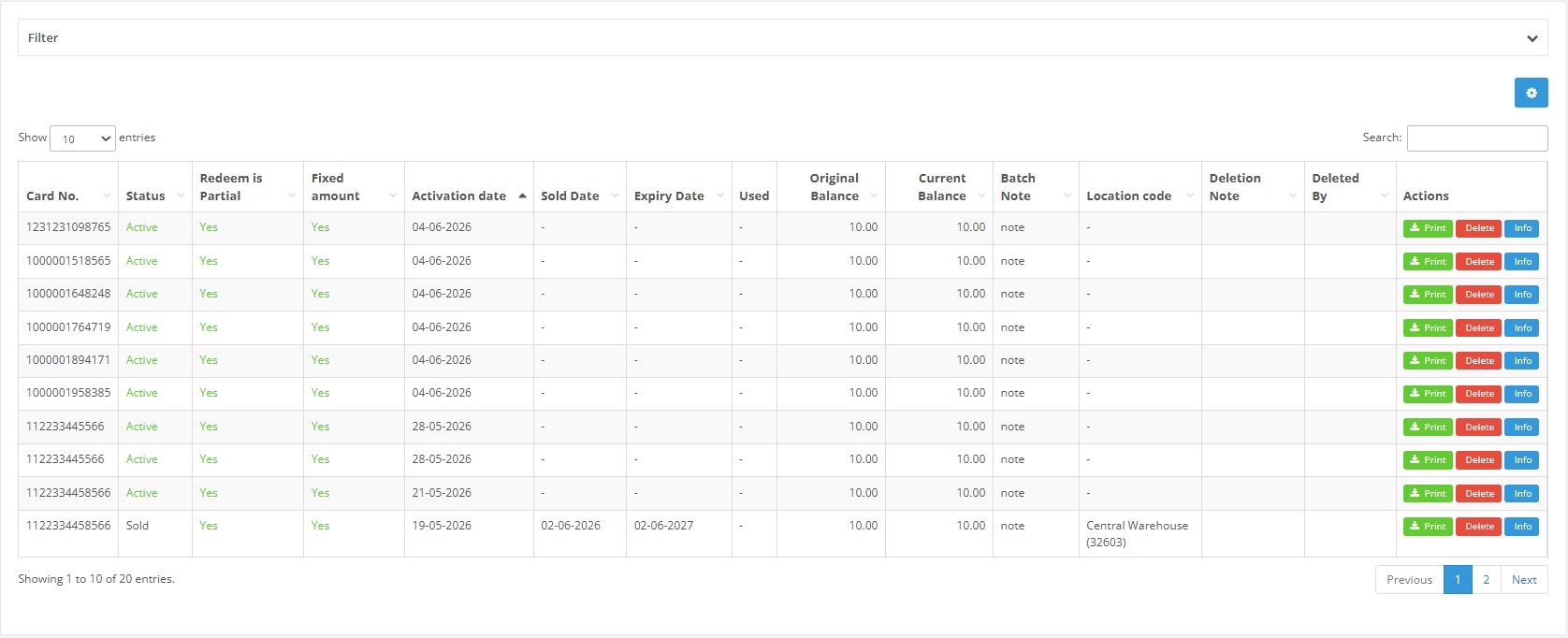Sort by Current Balance column
The height and width of the screenshot is (638, 1568).
(939, 187)
